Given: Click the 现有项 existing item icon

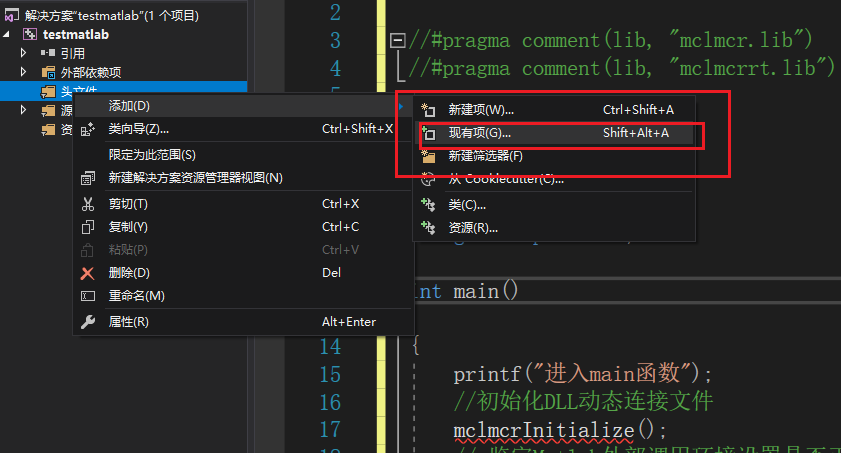Looking at the screenshot, I should click(x=428, y=133).
